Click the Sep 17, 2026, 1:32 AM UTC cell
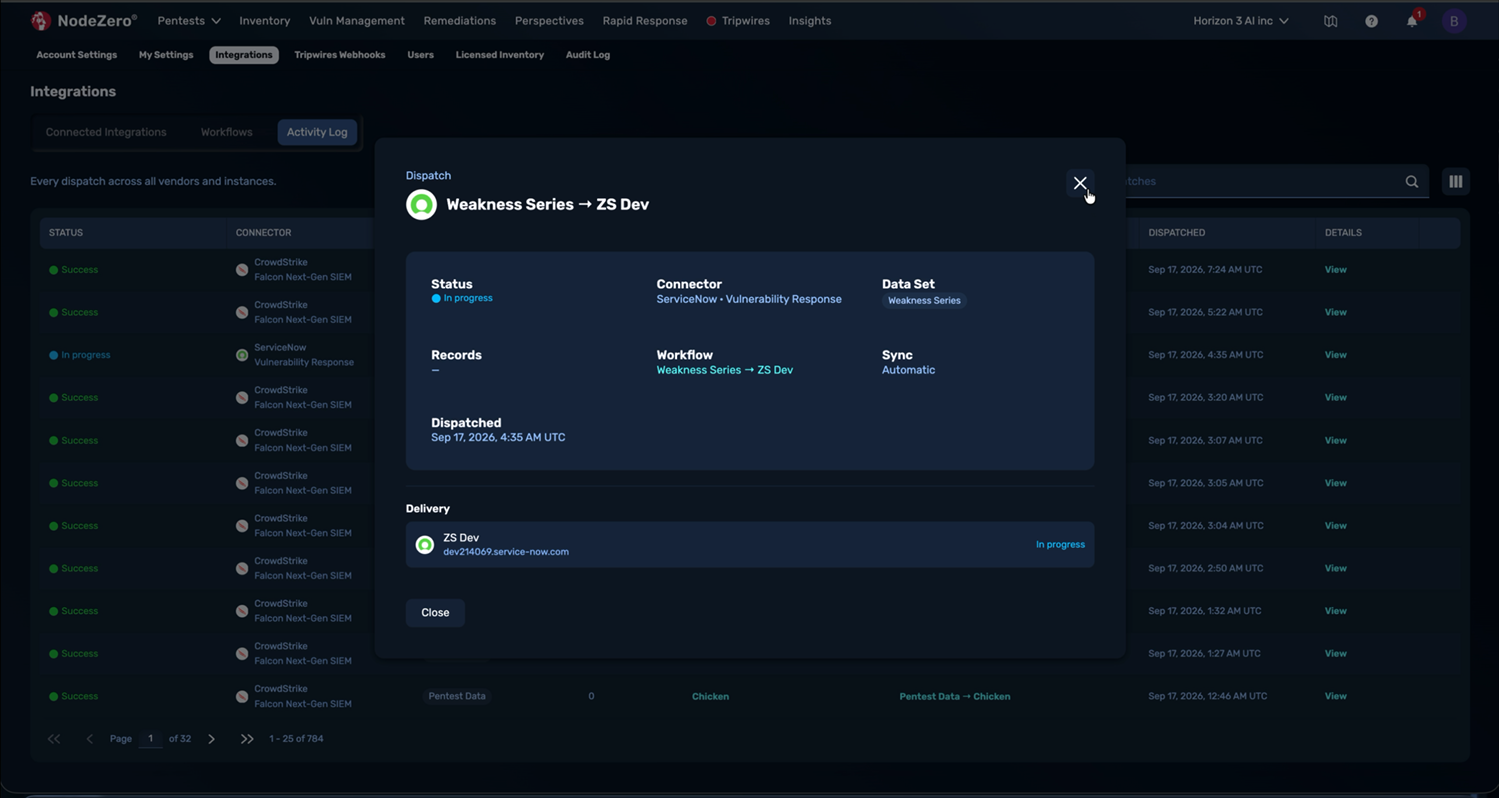The height and width of the screenshot is (798, 1499). pyautogui.click(x=1205, y=611)
